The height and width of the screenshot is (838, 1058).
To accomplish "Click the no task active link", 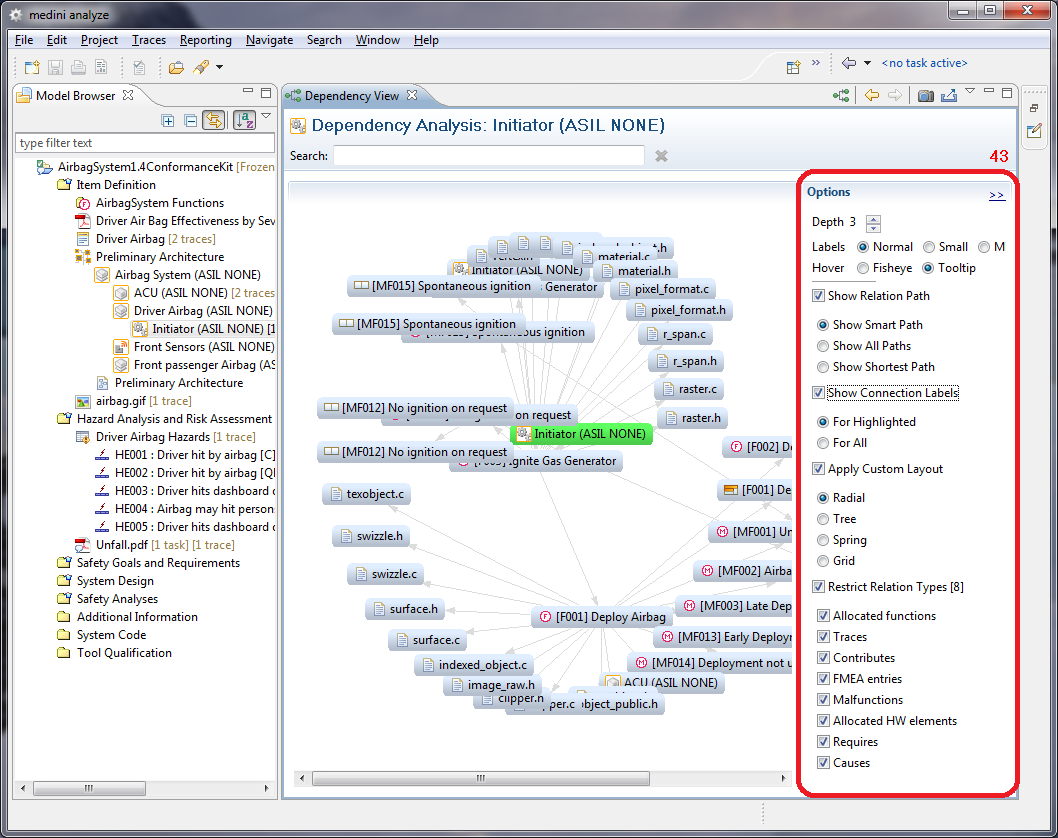I will [924, 63].
